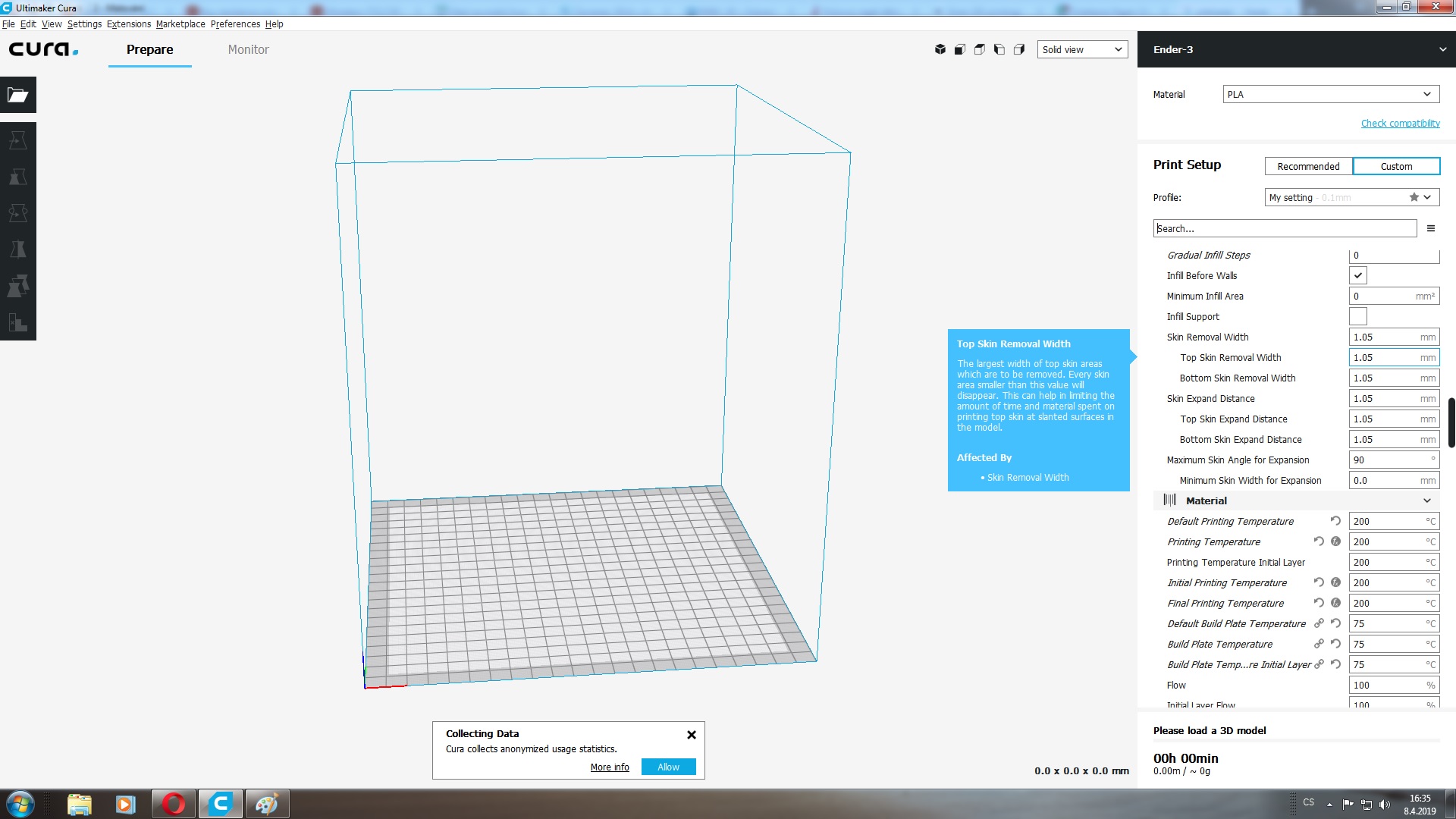This screenshot has width=1456, height=819.
Task: Open the Extensions menu
Action: click(x=129, y=24)
